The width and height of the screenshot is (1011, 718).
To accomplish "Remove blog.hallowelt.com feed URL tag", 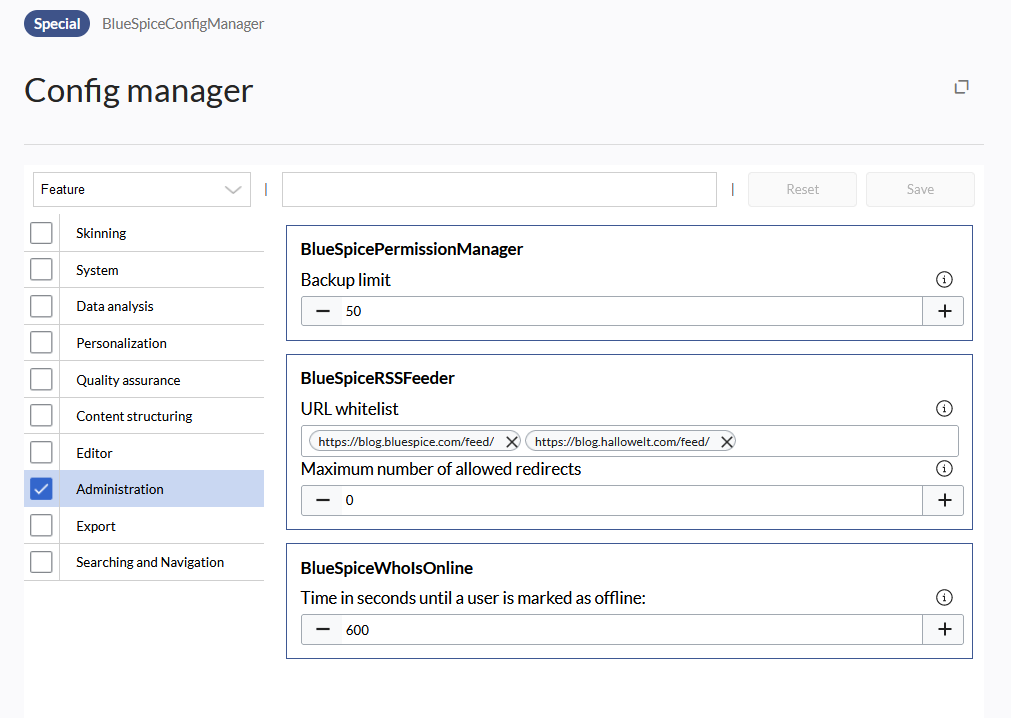I will click(x=726, y=441).
